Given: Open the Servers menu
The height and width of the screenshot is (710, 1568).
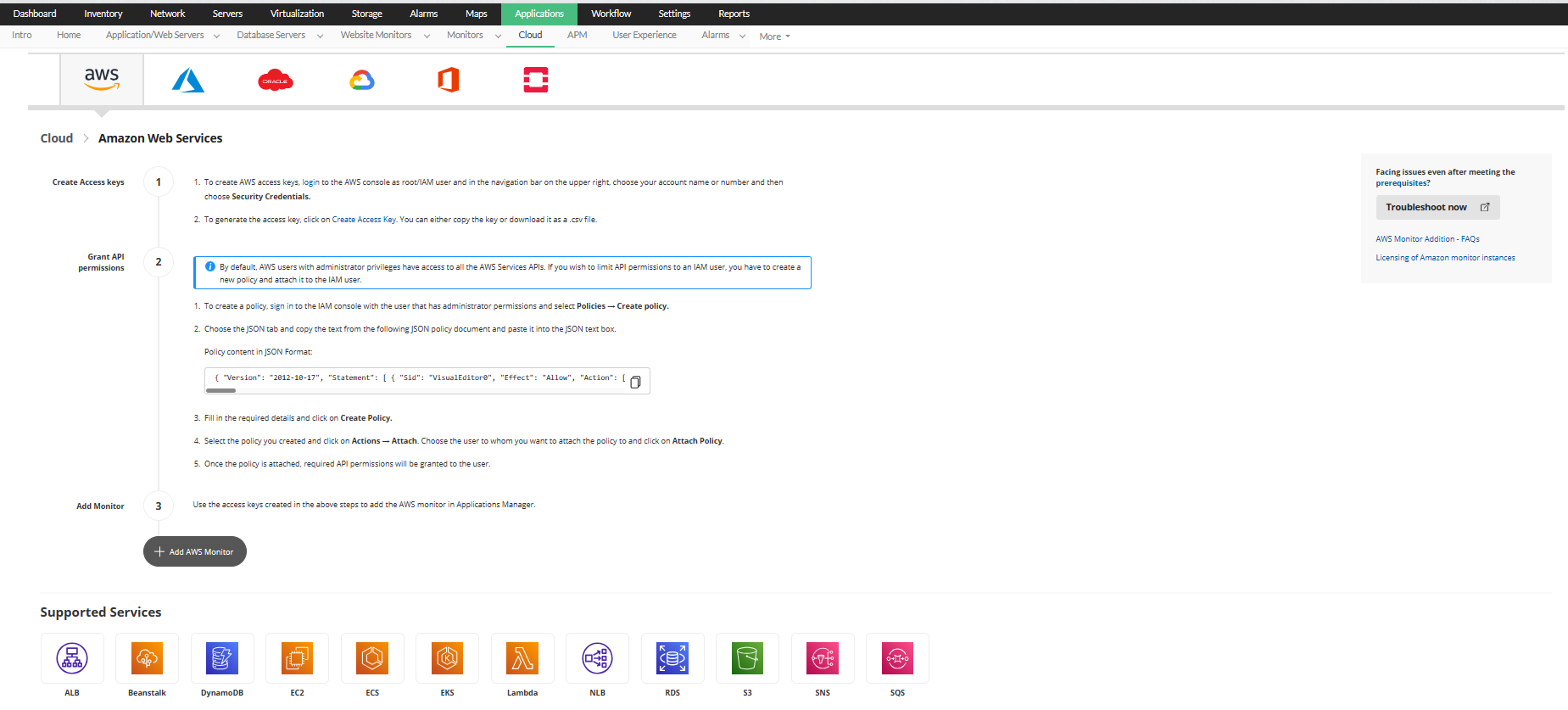Looking at the screenshot, I should 227,14.
